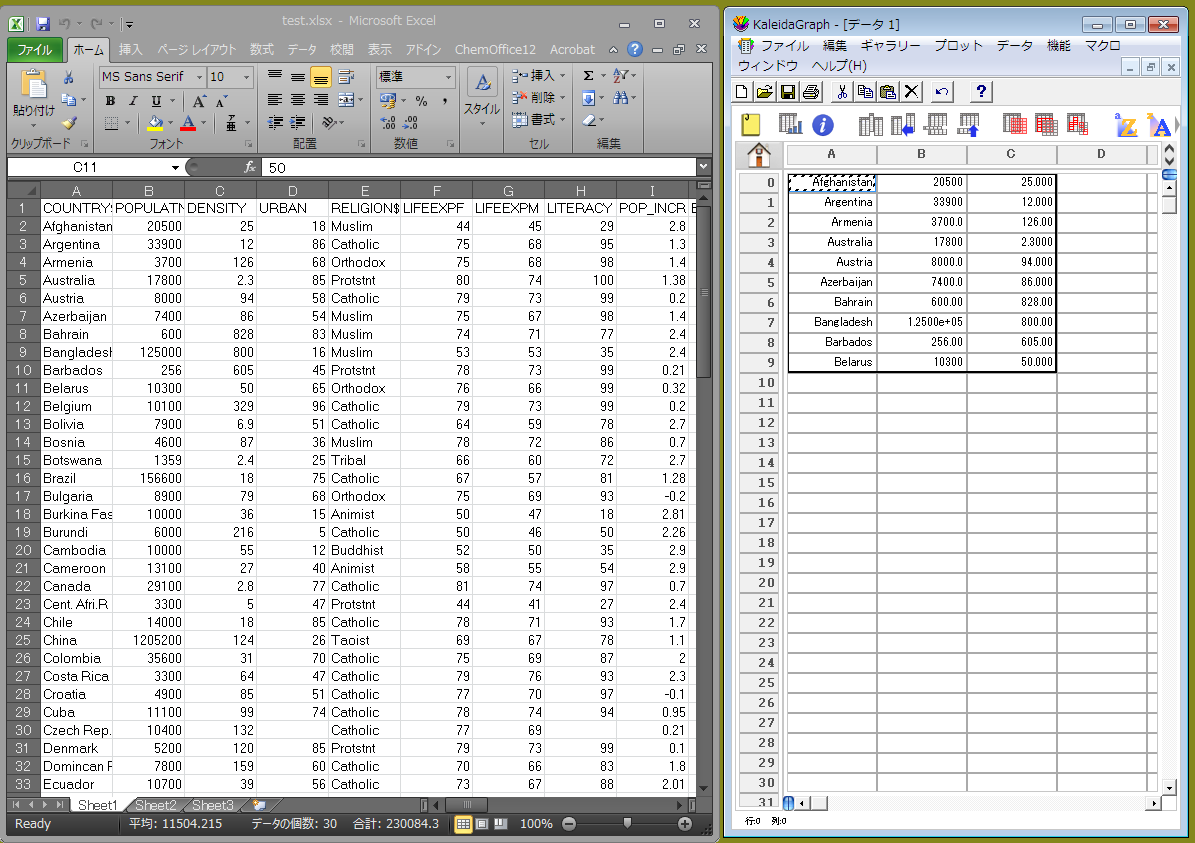Switch to the ページ レイアウト ribbon tab
This screenshot has width=1195, height=843.
[x=197, y=50]
